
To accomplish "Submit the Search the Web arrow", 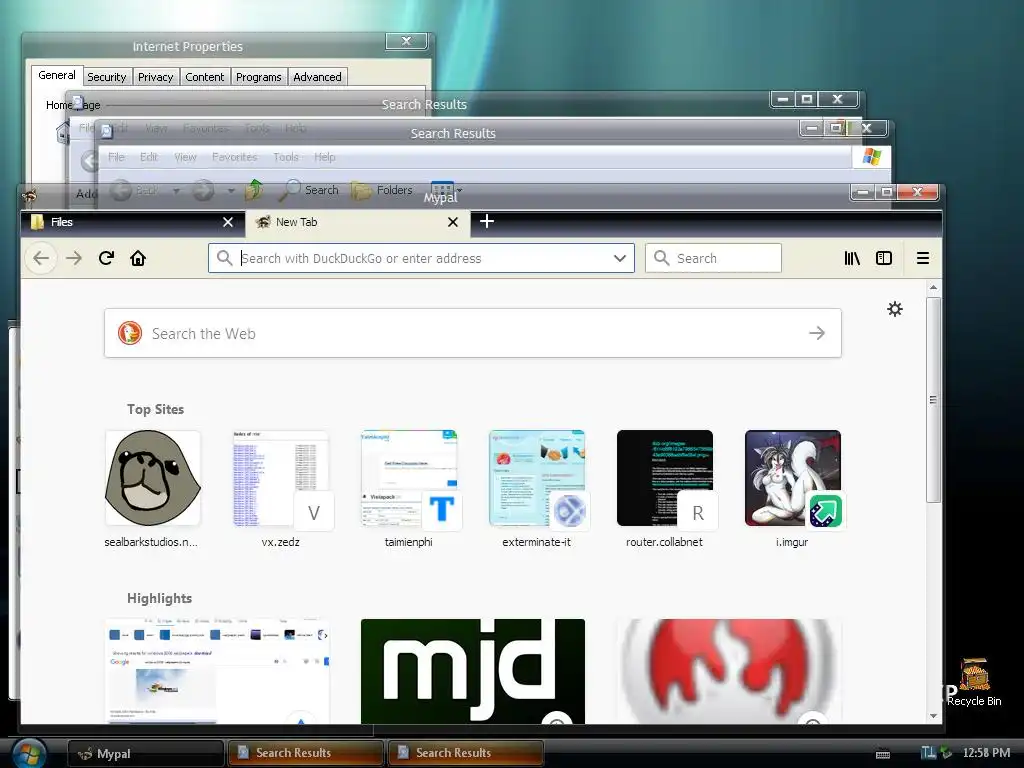I will (817, 333).
